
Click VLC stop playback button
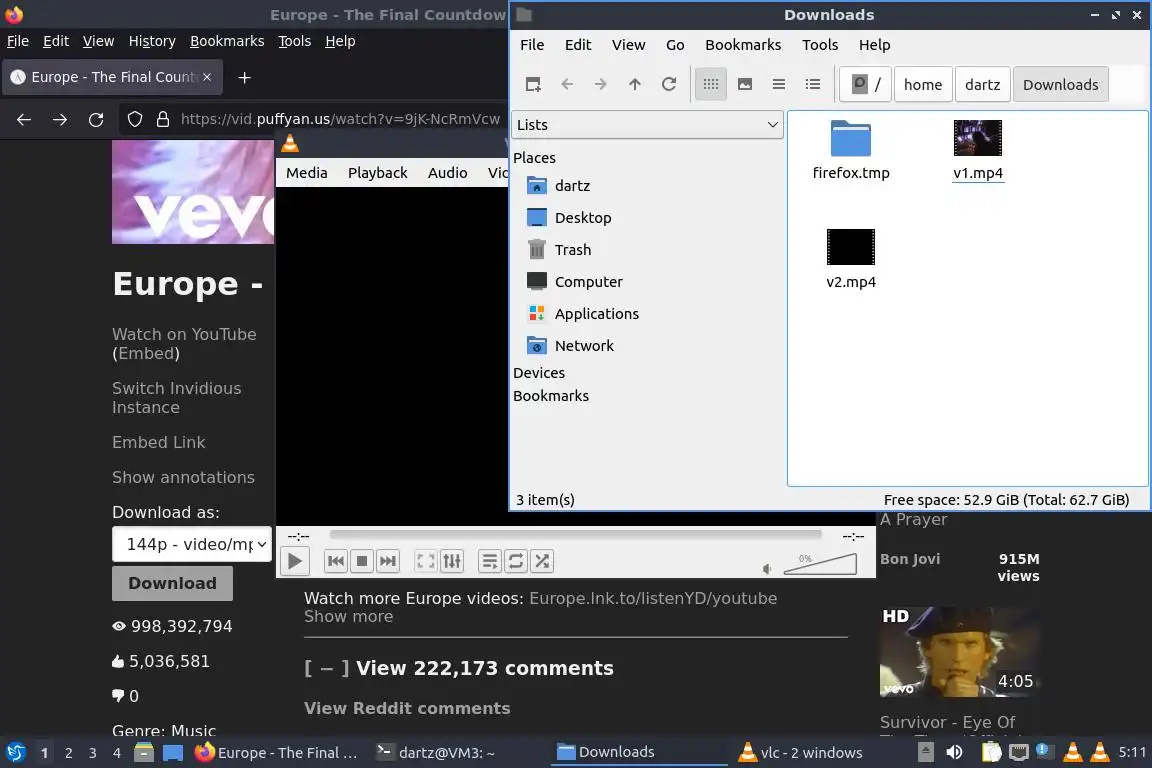point(361,561)
